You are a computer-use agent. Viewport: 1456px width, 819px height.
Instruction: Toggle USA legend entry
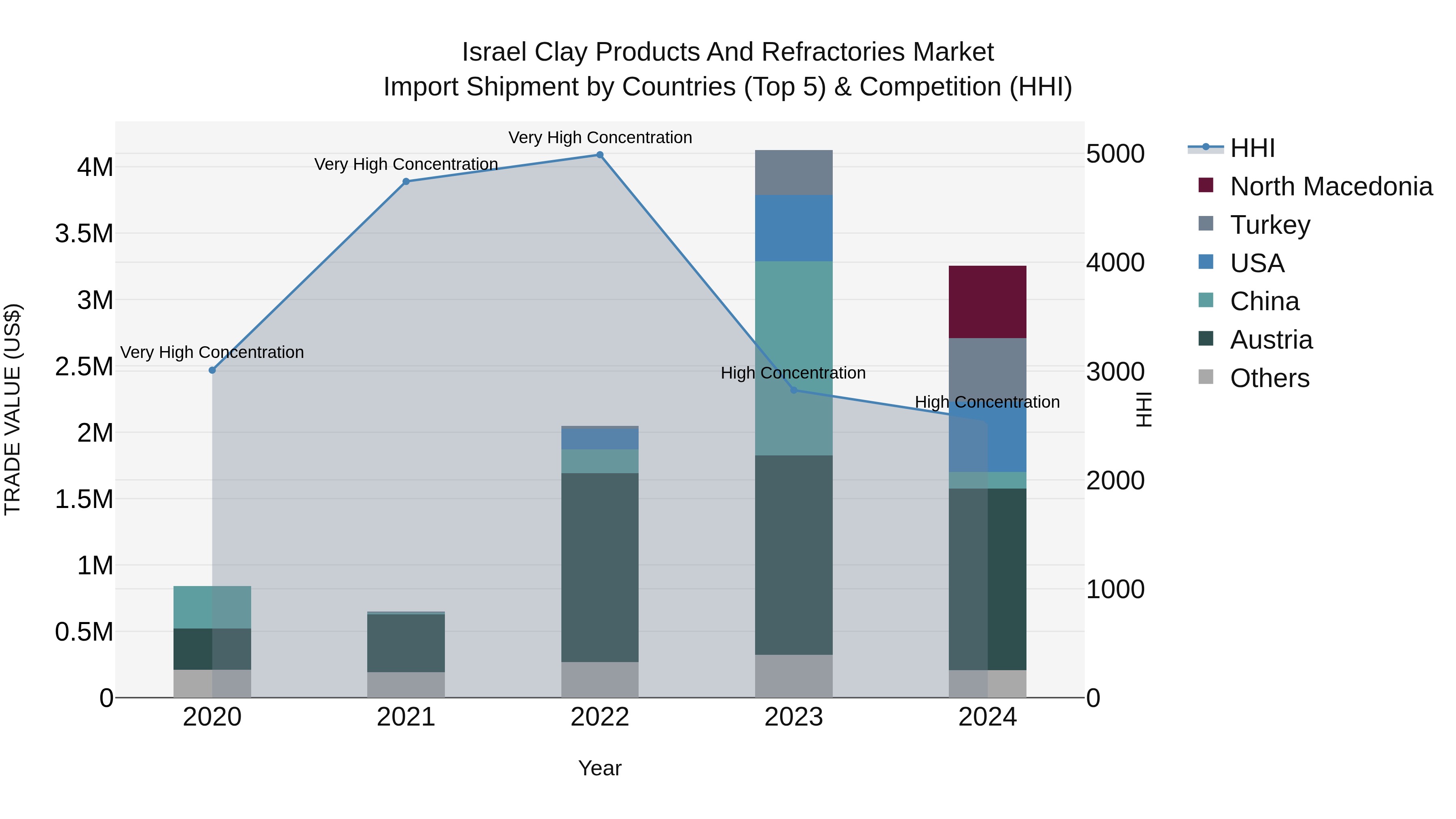pyautogui.click(x=1241, y=263)
